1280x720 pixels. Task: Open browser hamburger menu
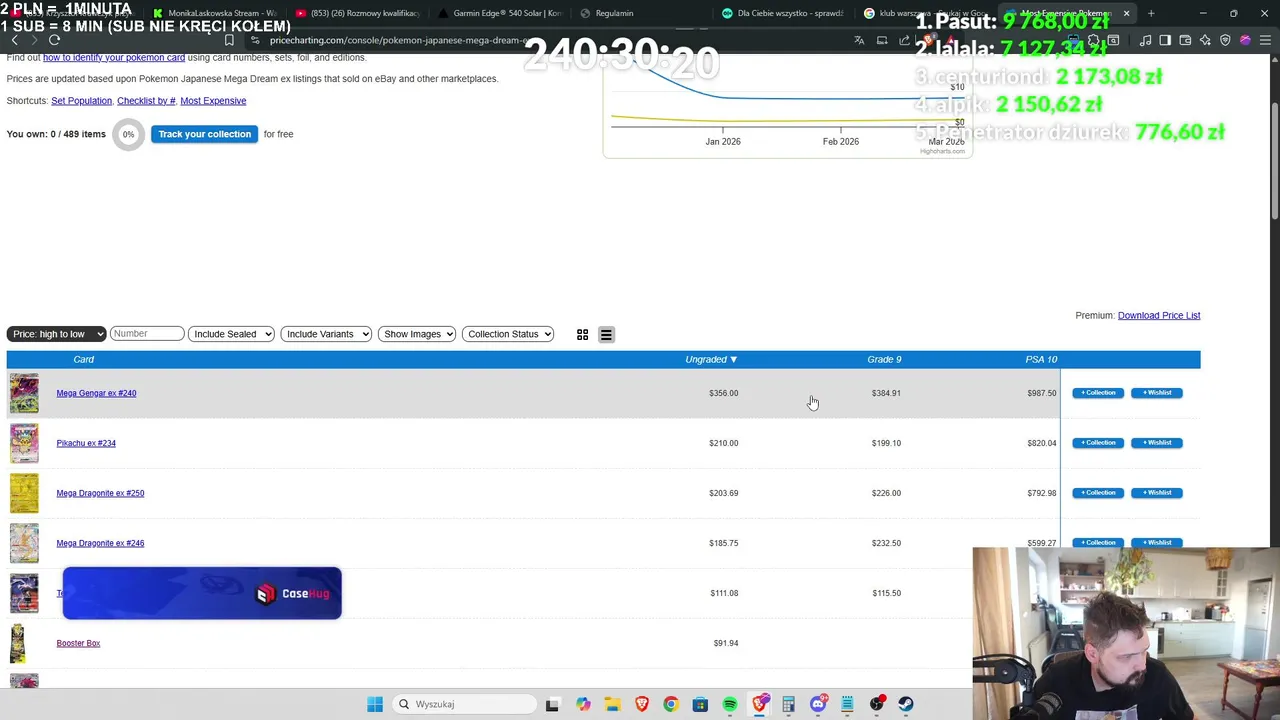click(1265, 40)
